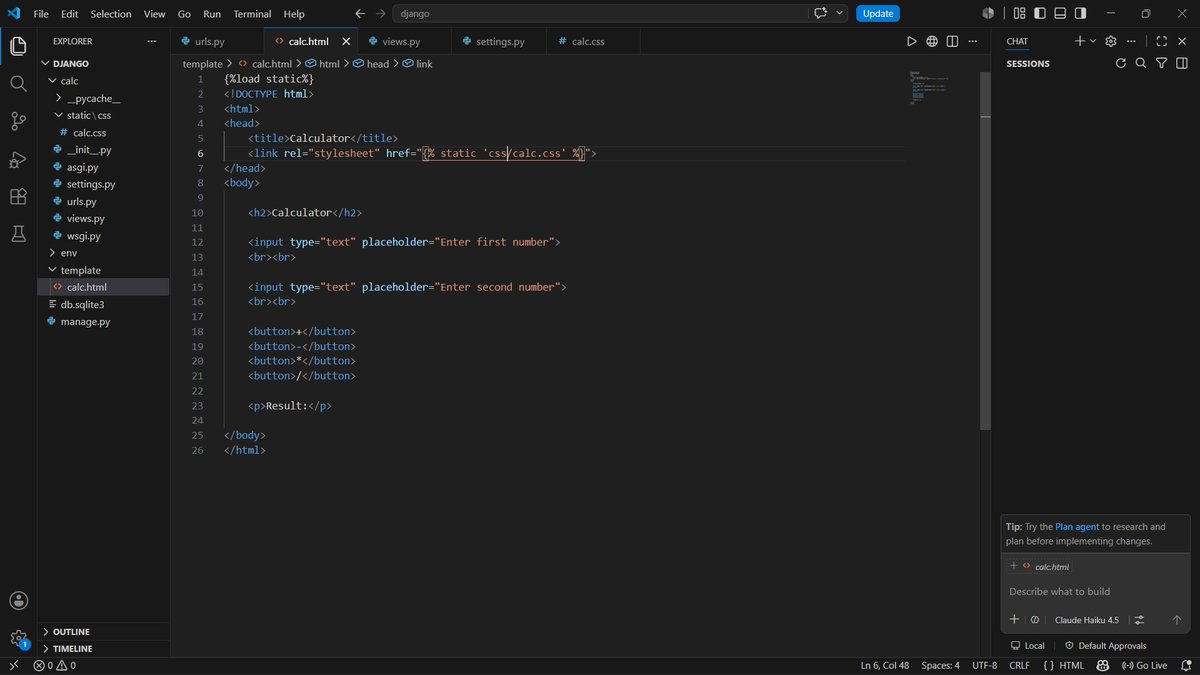This screenshot has width=1200, height=675.
Task: Open the Search view in activity bar
Action: (x=18, y=84)
